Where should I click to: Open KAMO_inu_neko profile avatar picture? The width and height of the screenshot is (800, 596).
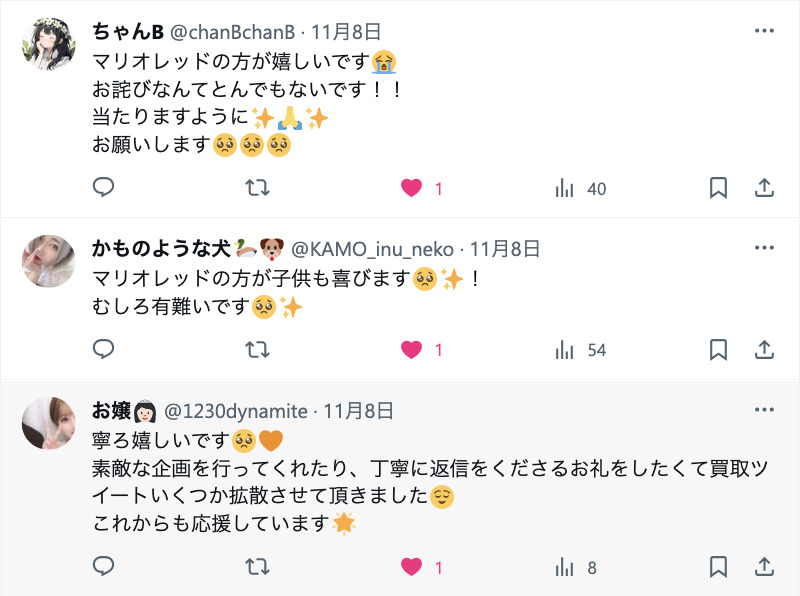[48, 261]
